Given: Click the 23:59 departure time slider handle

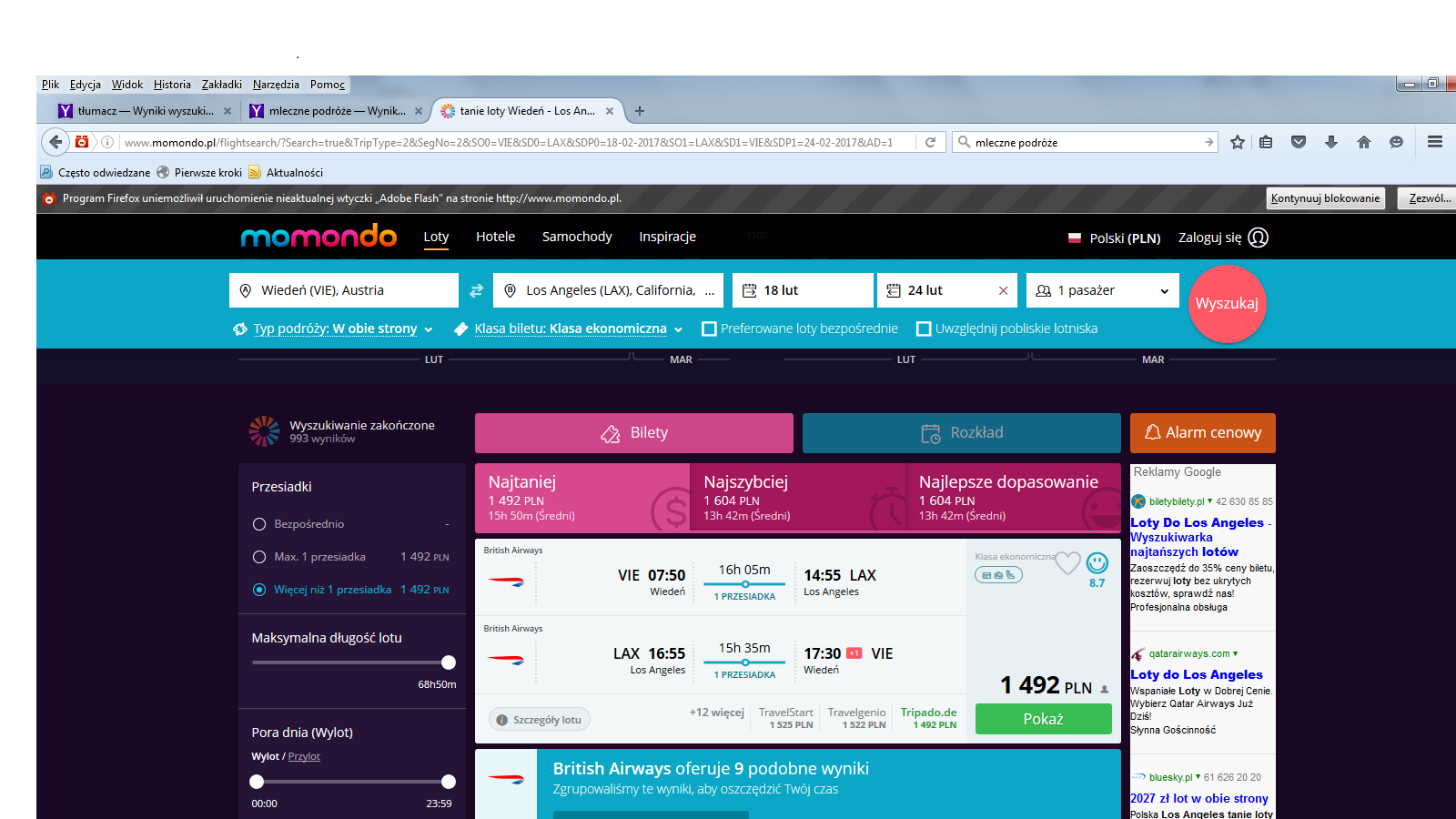Looking at the screenshot, I should [449, 782].
